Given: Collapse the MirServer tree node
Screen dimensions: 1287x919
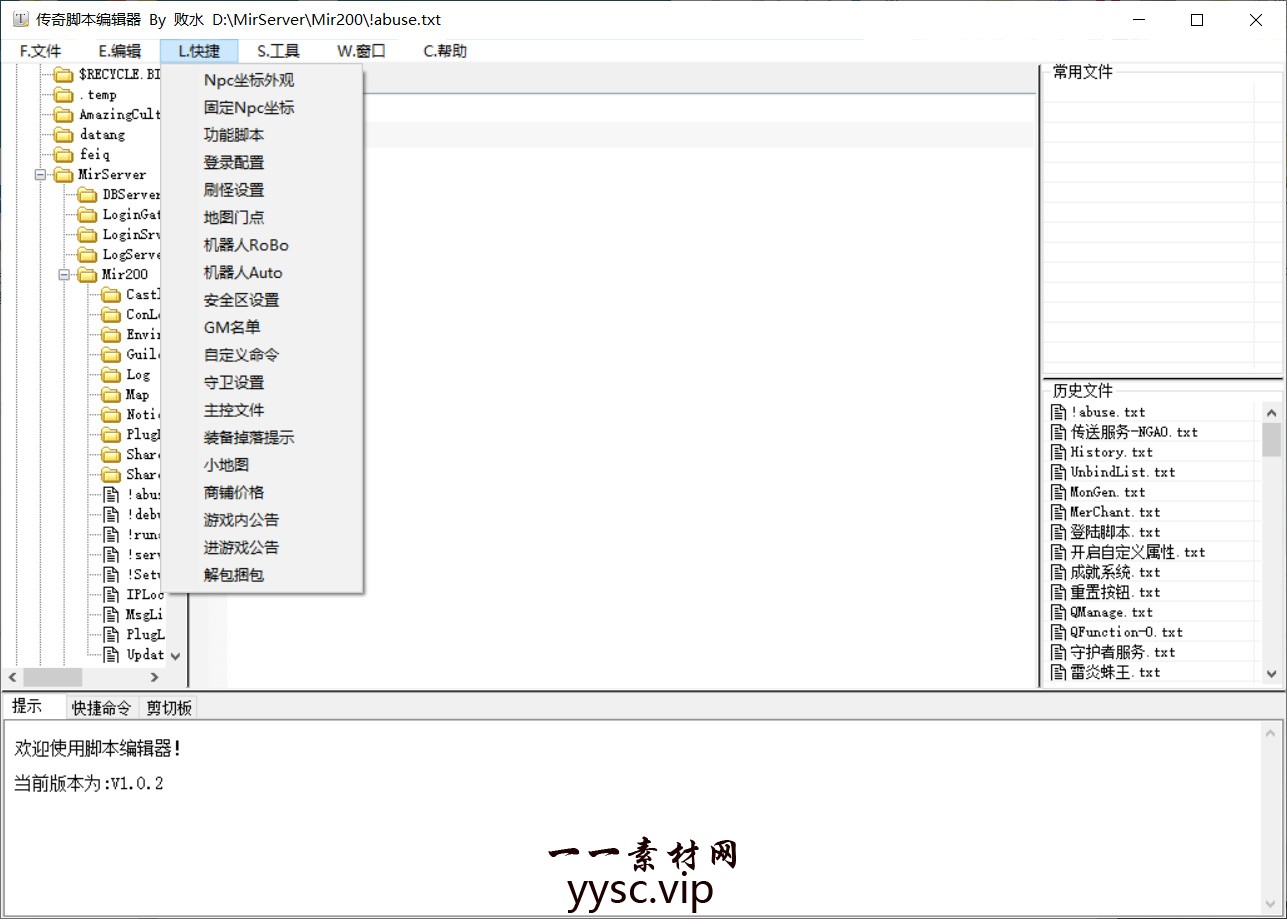Looking at the screenshot, I should click(x=41, y=175).
